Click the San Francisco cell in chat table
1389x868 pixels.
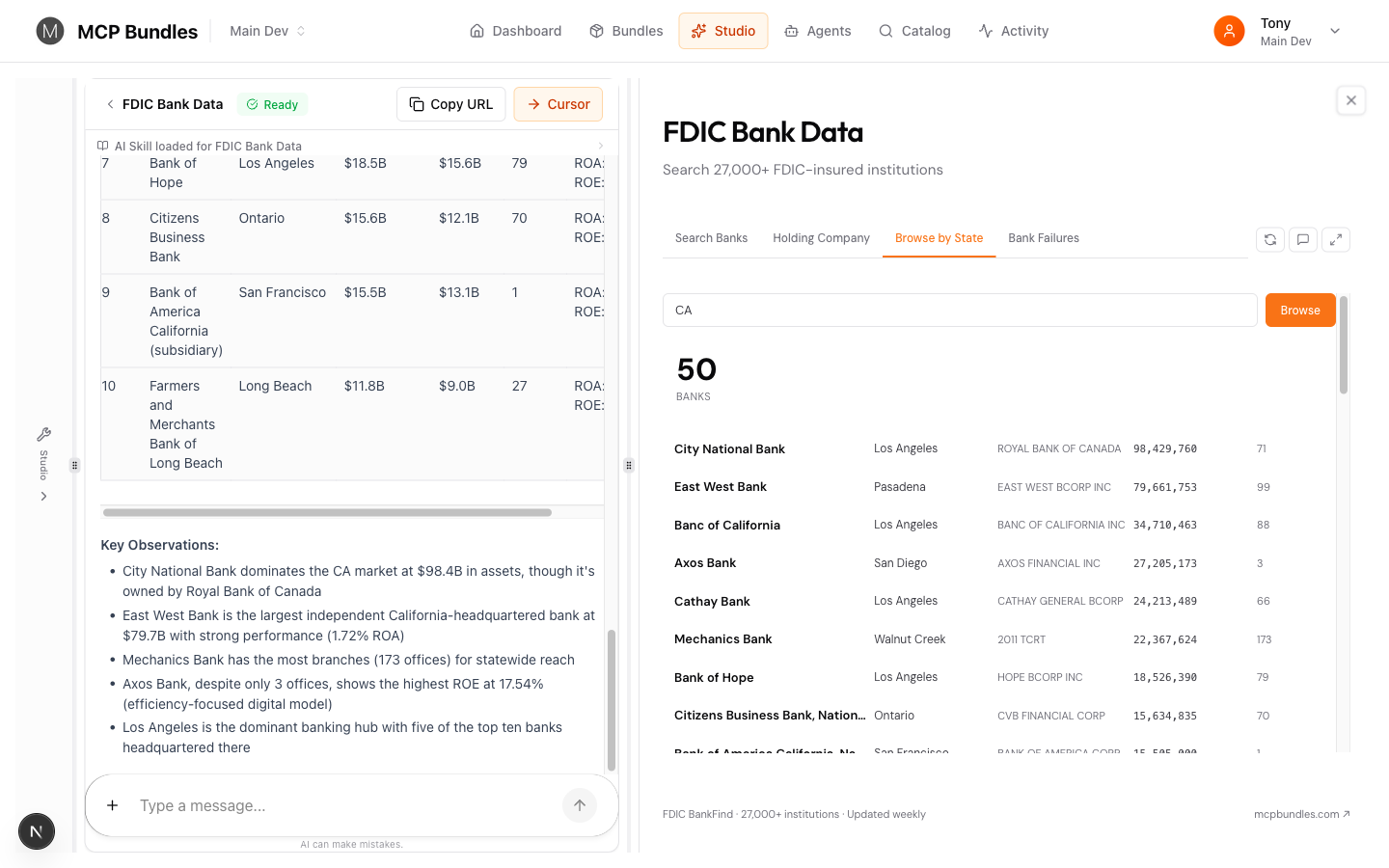click(x=283, y=292)
